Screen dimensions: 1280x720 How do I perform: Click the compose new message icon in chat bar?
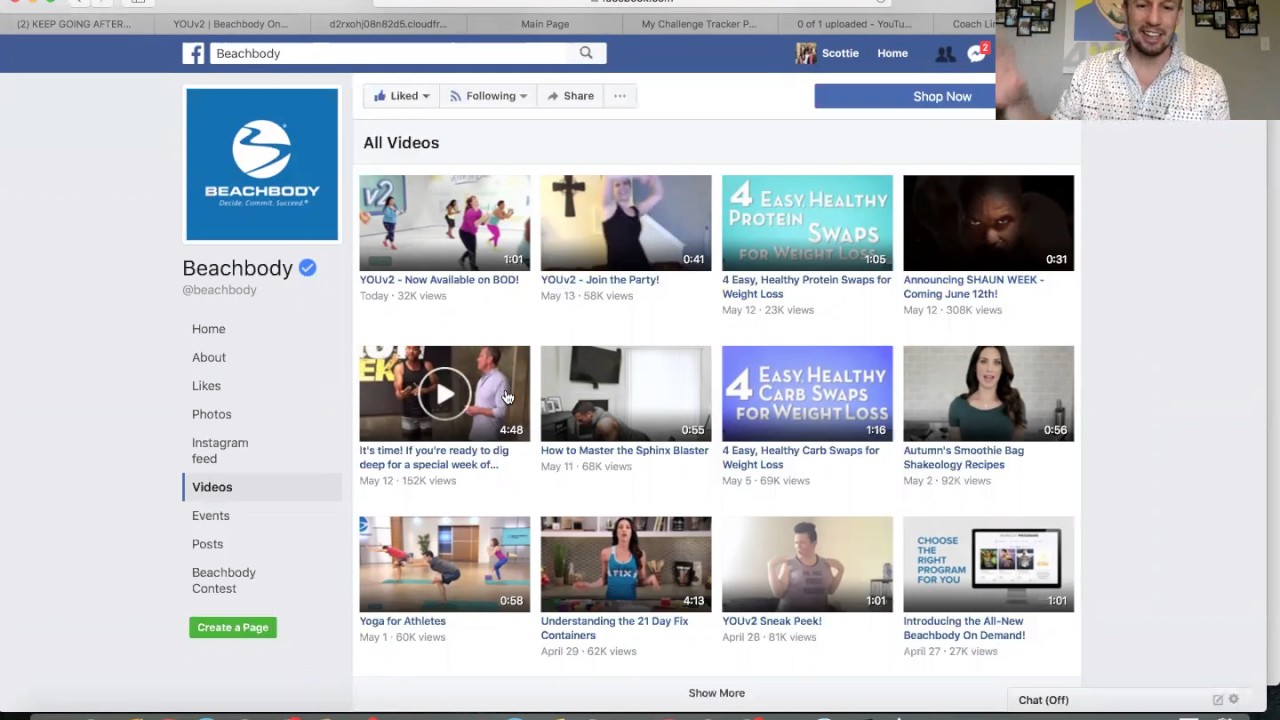(x=1218, y=700)
